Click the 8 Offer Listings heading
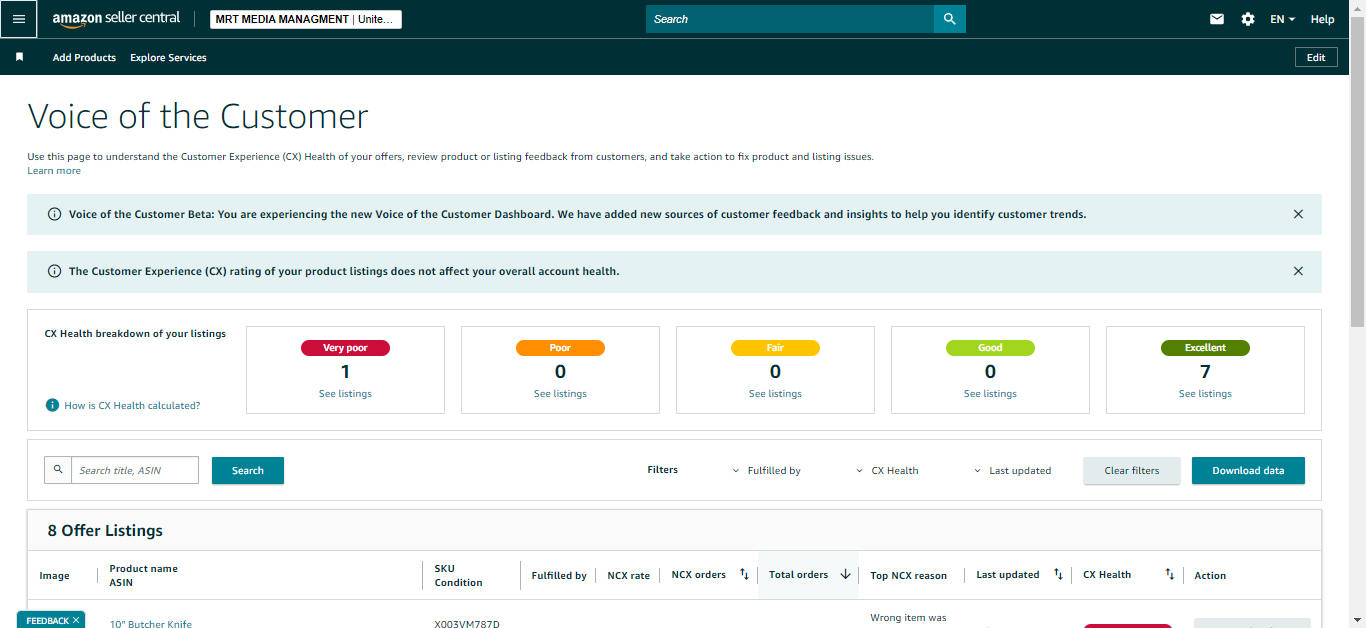The image size is (1366, 628). [105, 531]
